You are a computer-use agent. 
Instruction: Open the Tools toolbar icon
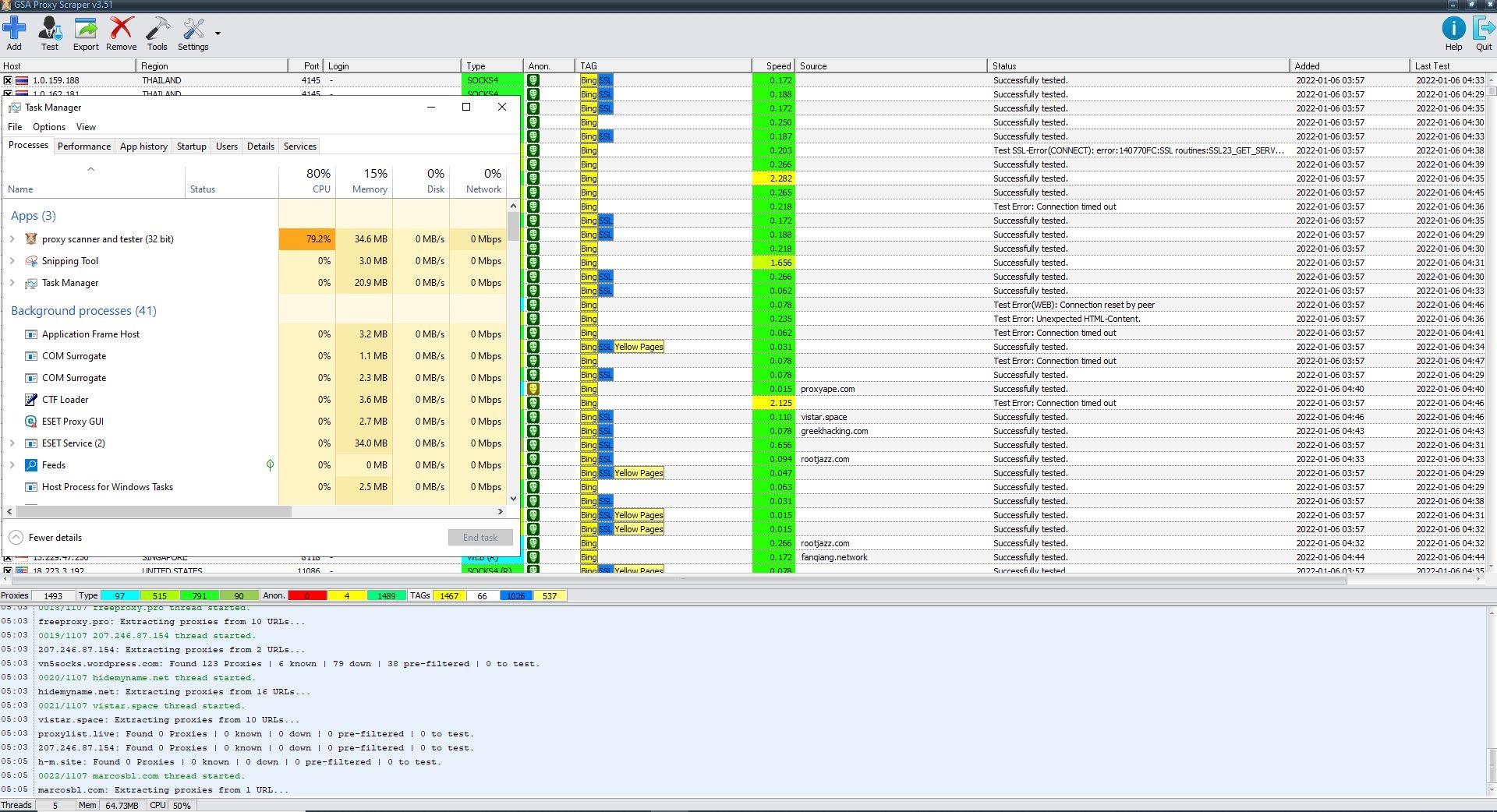(157, 34)
